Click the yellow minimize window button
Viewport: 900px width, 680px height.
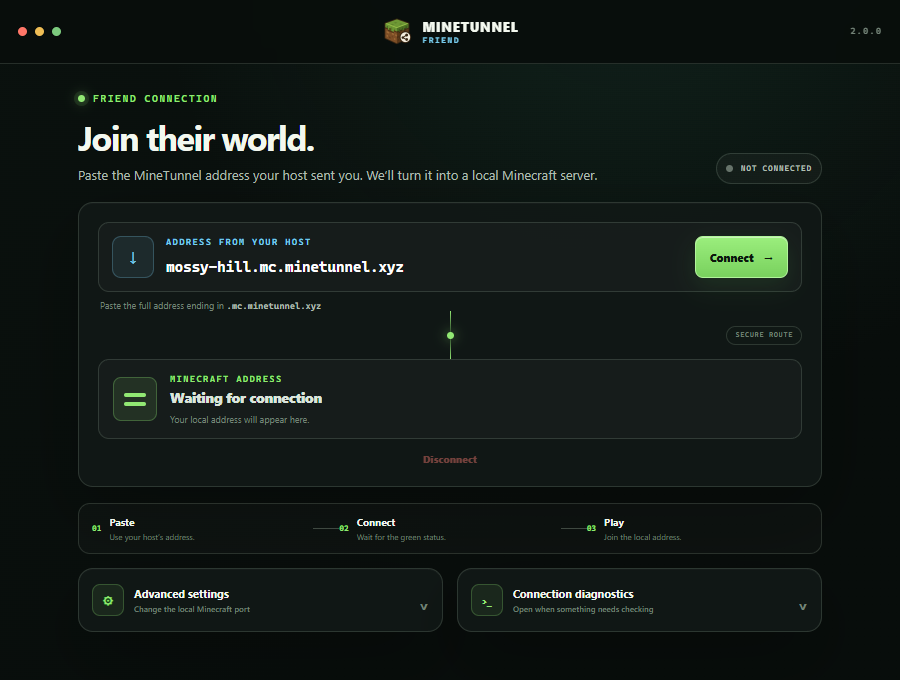coord(40,32)
